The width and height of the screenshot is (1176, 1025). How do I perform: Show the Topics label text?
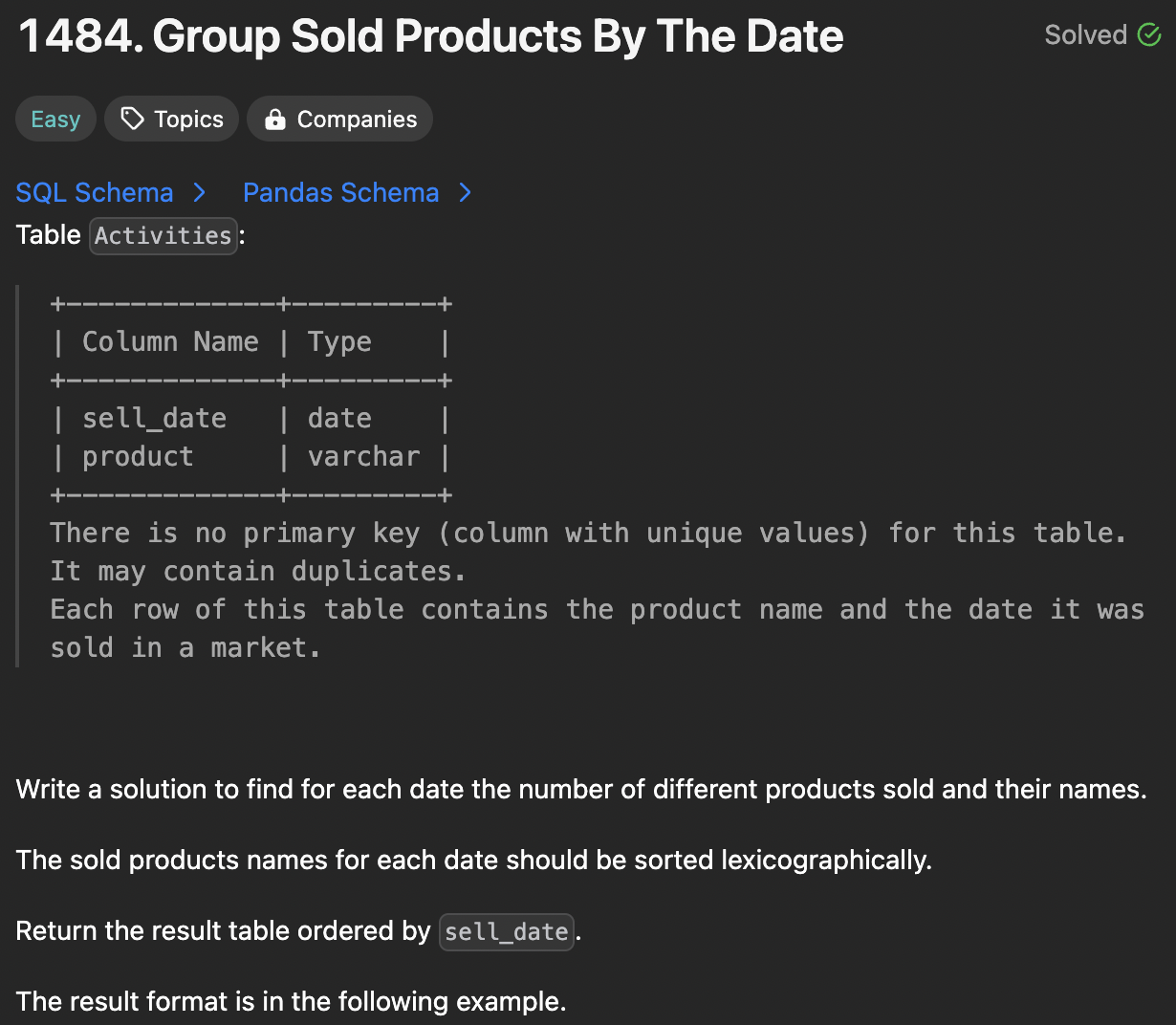[188, 120]
